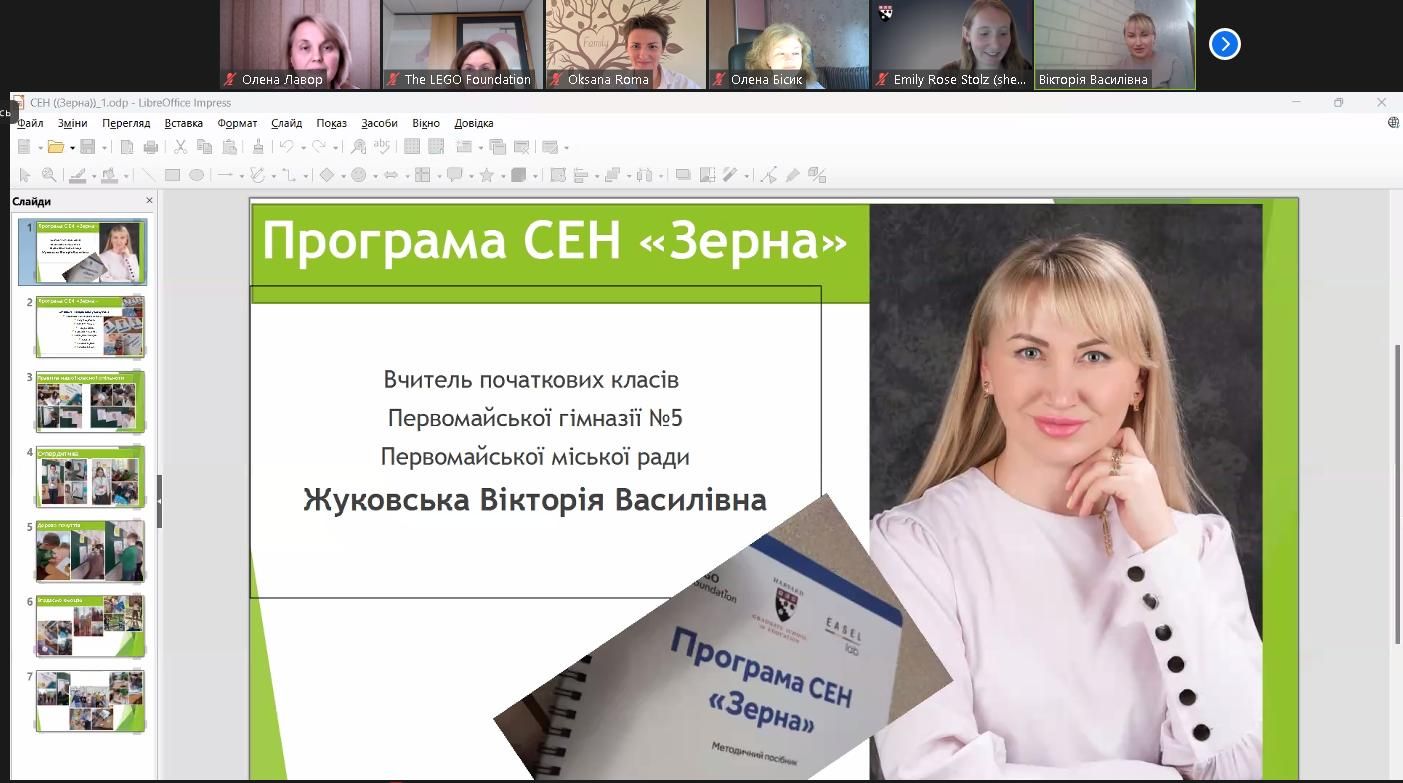Select the smiley Symbol Shapes tool
Screen dimensions: 1403x783
coord(358,175)
